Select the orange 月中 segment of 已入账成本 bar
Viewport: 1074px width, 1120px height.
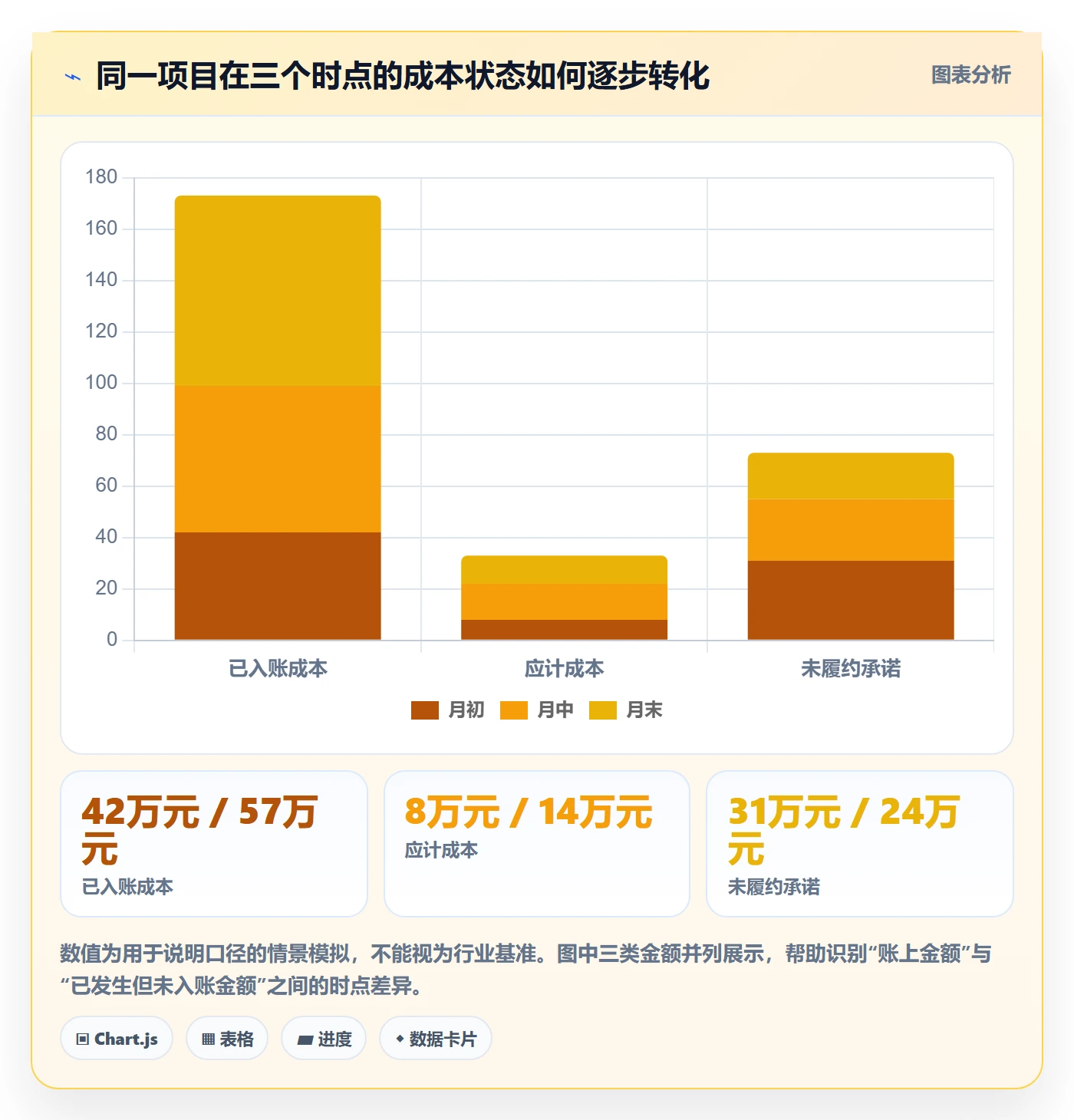tap(278, 459)
